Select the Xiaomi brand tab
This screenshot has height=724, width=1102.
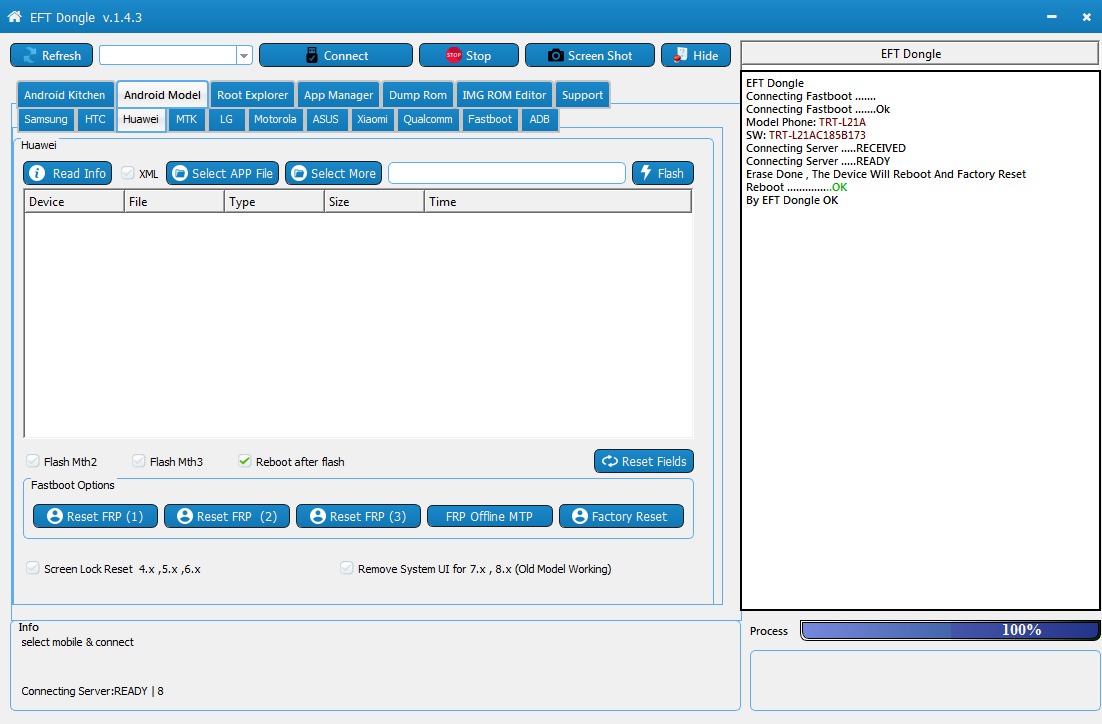coord(372,119)
